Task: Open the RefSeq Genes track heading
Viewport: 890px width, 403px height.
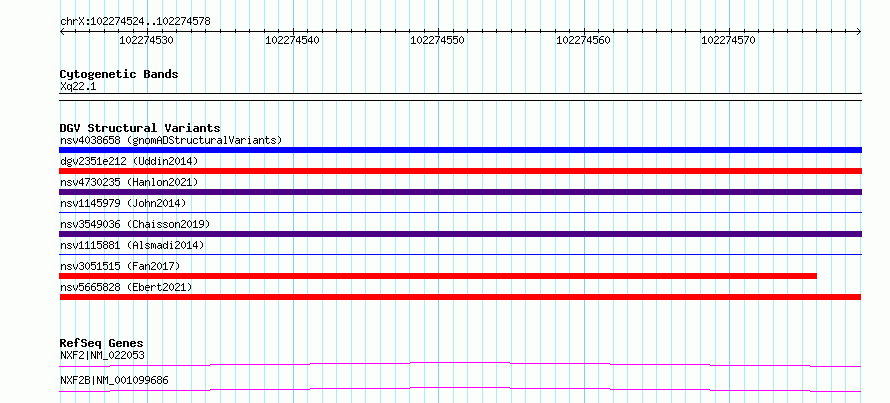Action: [102, 343]
